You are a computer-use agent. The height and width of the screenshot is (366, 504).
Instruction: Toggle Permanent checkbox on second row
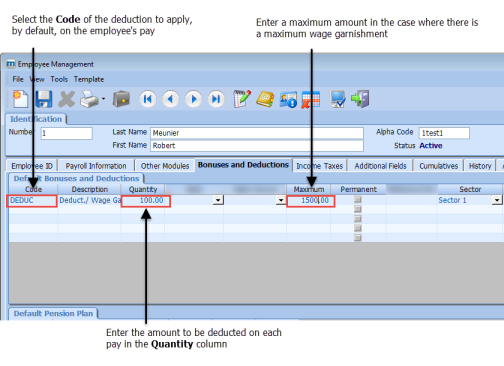358,209
